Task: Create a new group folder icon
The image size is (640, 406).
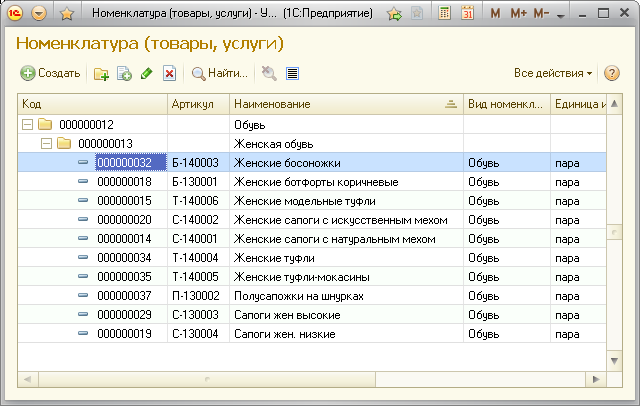Action: click(x=101, y=73)
